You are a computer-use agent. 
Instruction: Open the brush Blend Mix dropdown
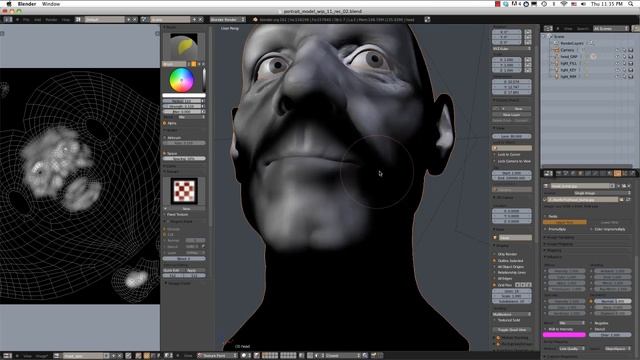[191, 117]
